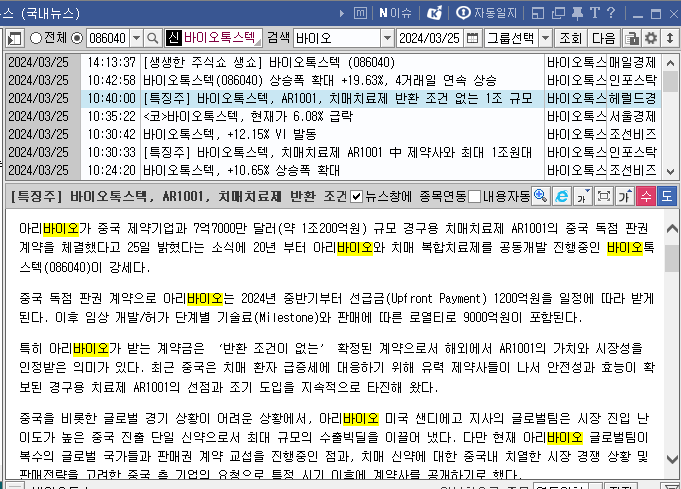Open the N이슈 issue shortcut
681x489 pixels.
pos(395,13)
